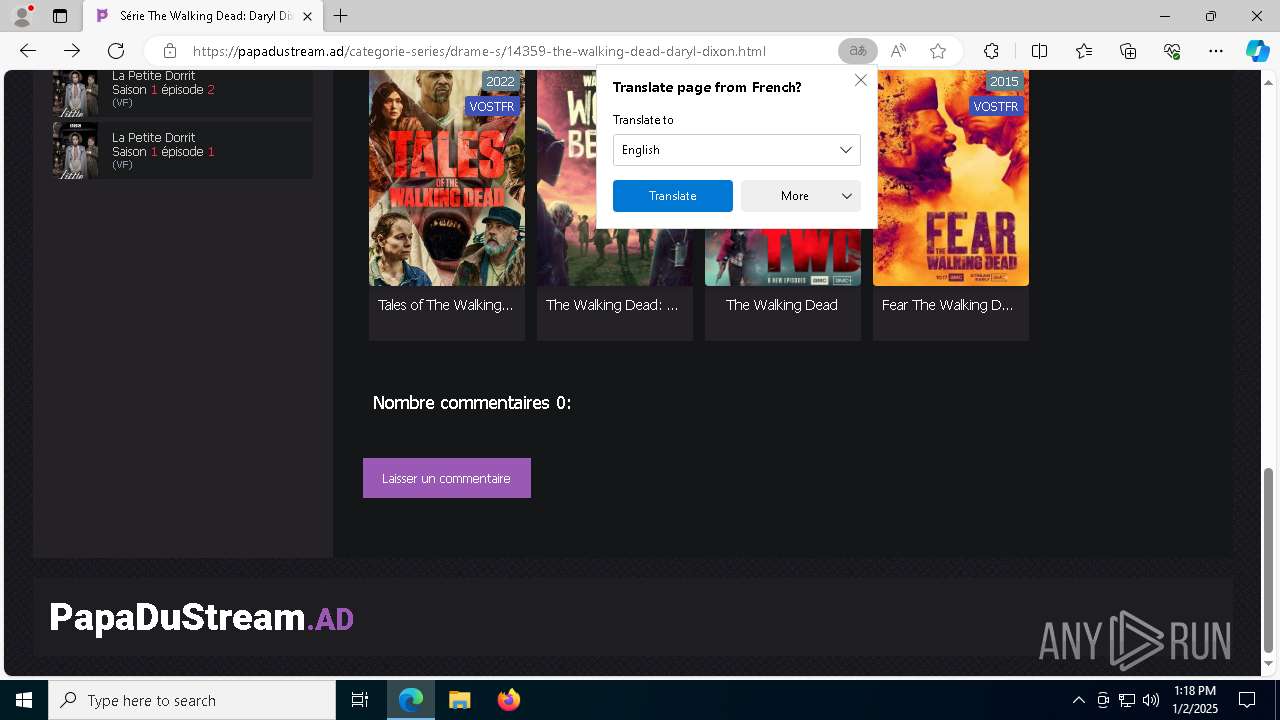Refresh the current page

116,51
